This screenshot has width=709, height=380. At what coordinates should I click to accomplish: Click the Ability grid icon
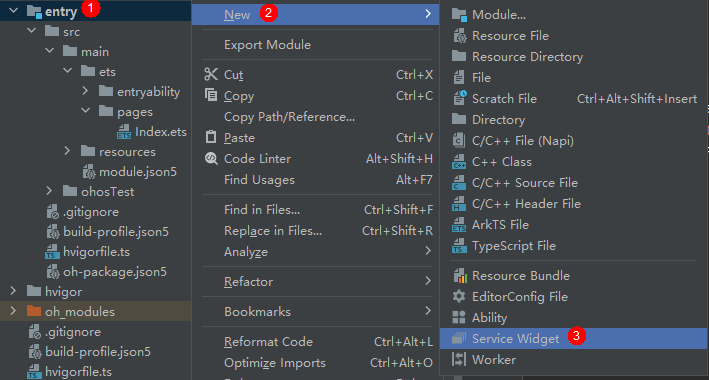click(459, 318)
